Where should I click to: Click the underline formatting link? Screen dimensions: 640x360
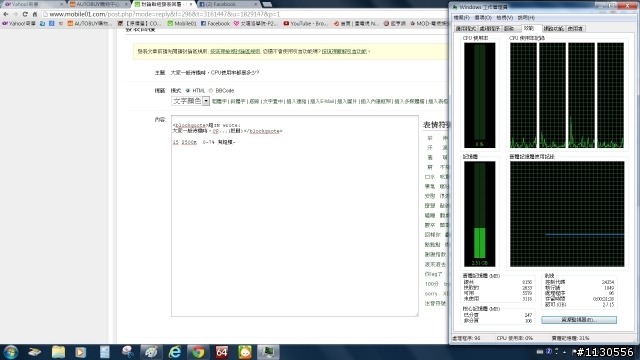coord(254,101)
